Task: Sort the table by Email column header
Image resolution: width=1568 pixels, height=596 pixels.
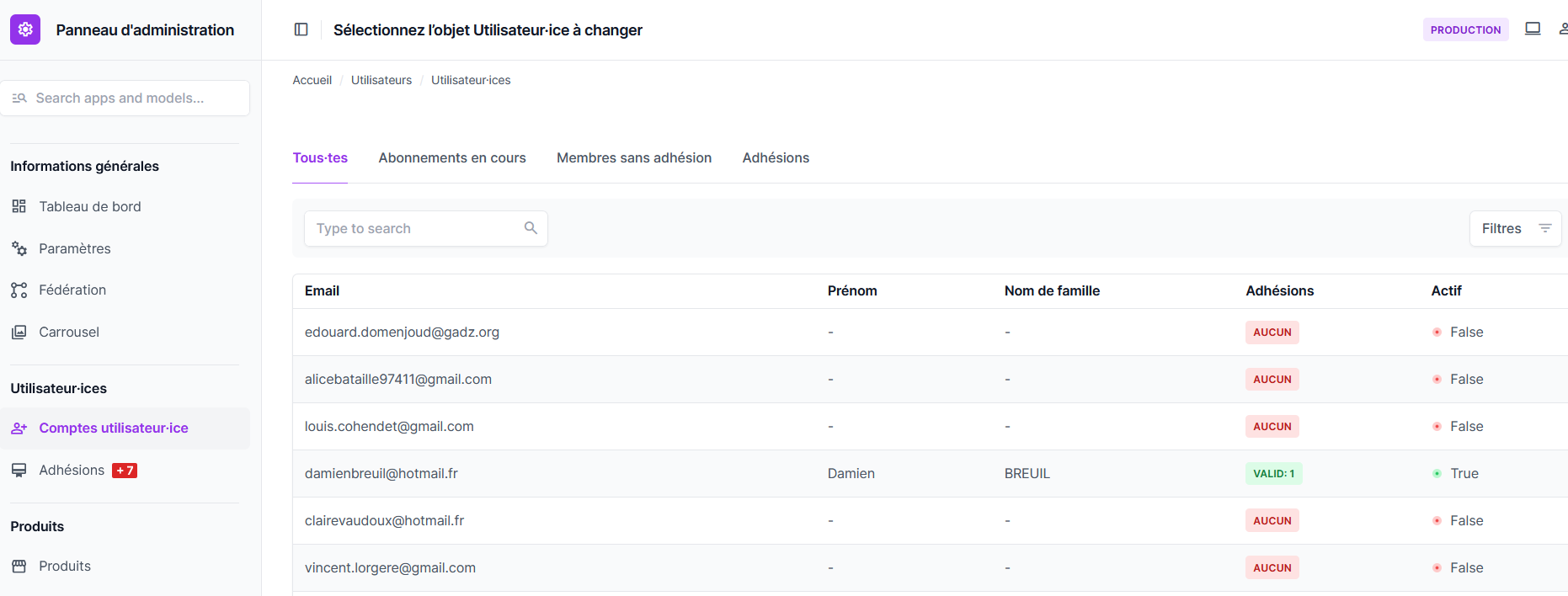Action: click(x=322, y=290)
